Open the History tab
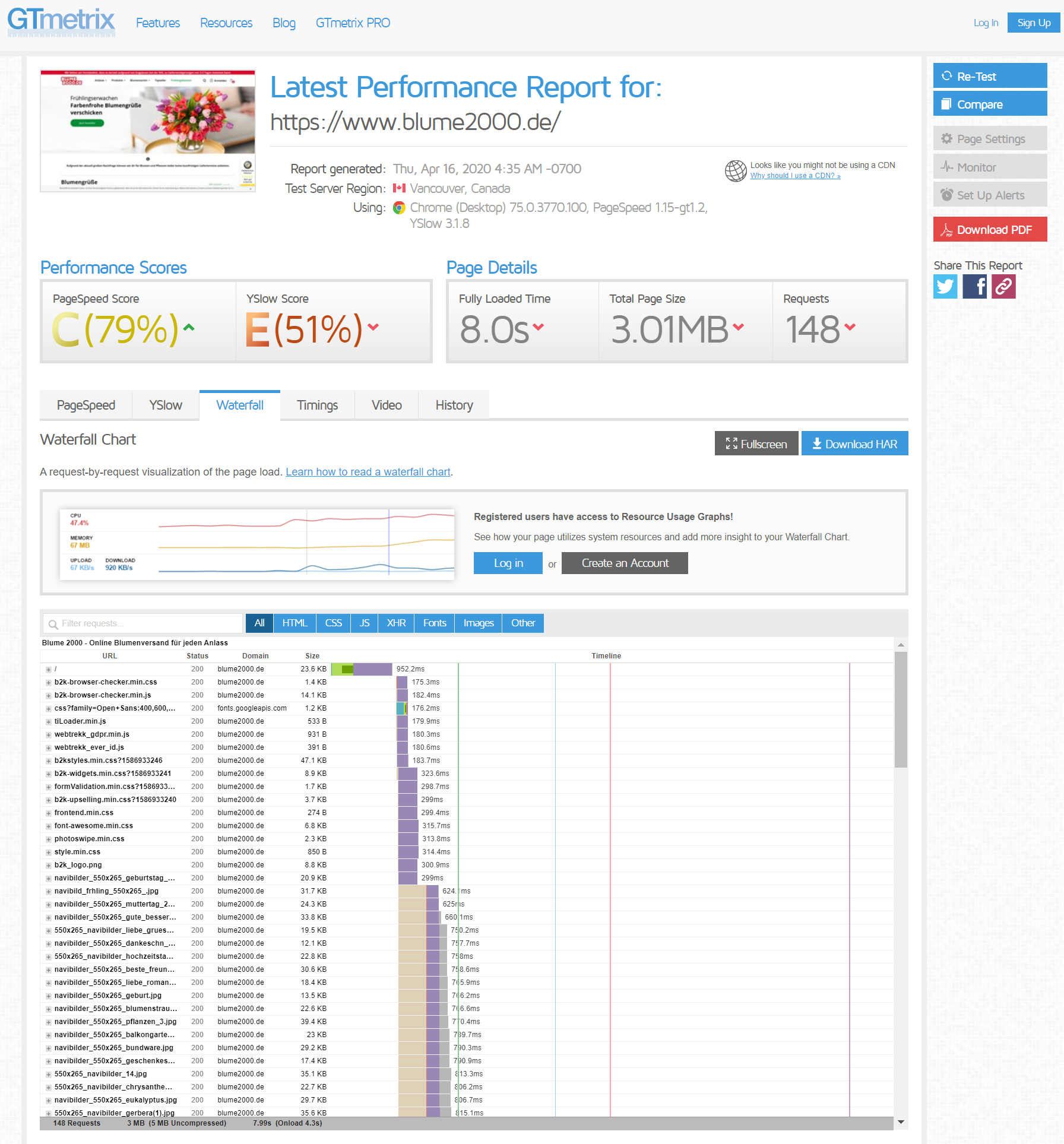The width and height of the screenshot is (1064, 1144). (454, 405)
